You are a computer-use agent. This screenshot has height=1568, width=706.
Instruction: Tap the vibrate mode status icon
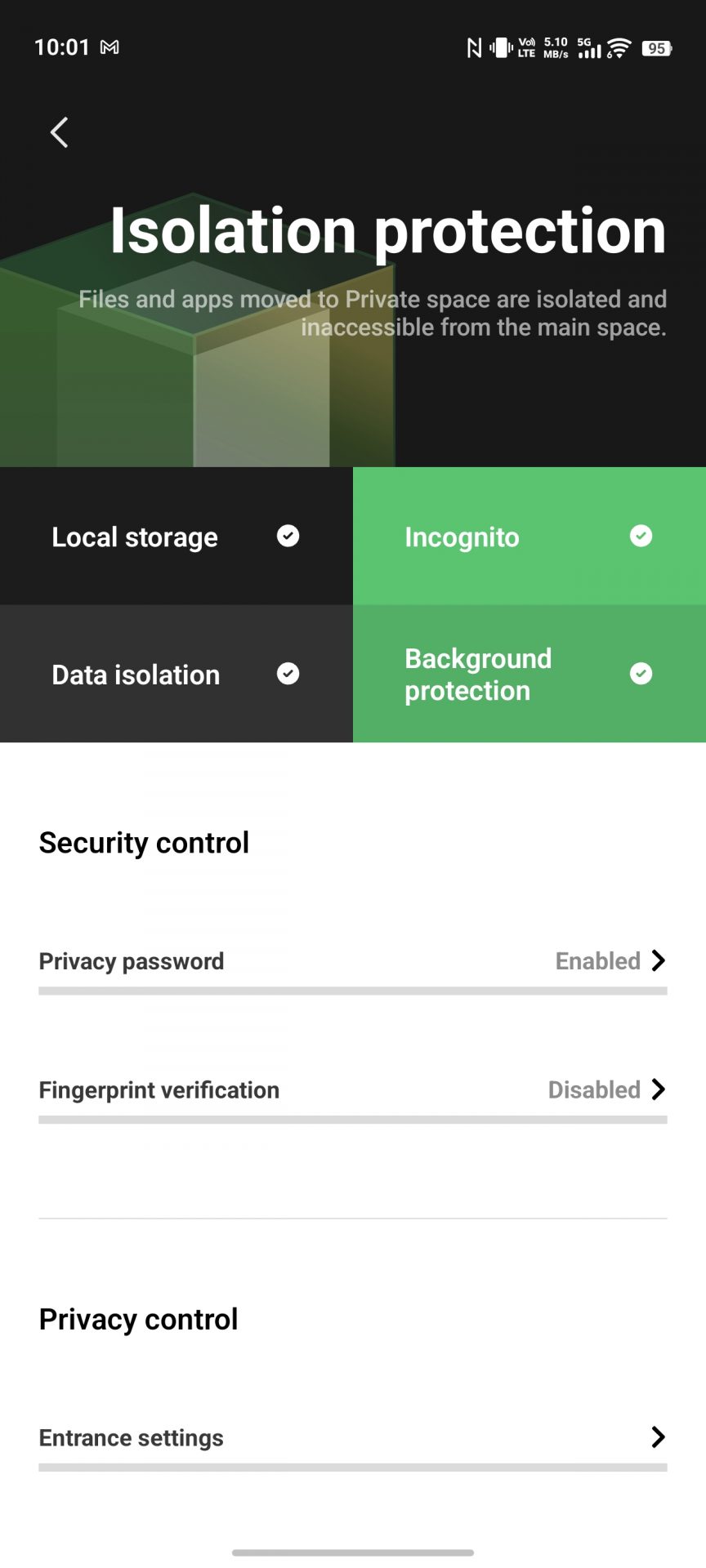pyautogui.click(x=501, y=48)
